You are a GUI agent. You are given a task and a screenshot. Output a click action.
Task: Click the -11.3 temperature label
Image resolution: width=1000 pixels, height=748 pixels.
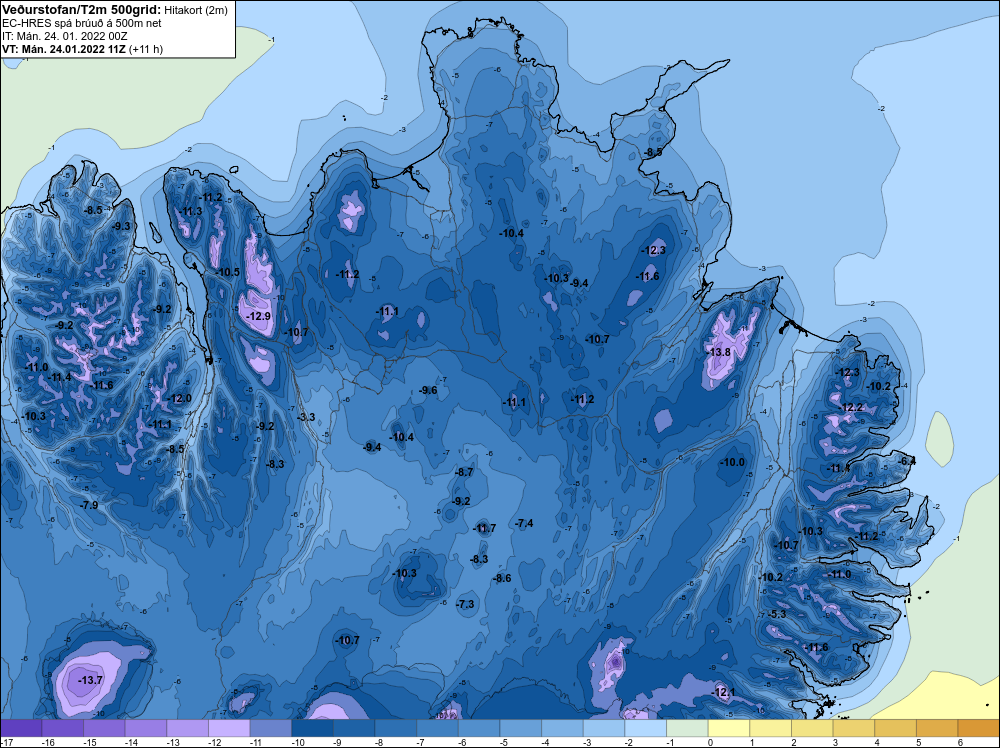click(191, 212)
